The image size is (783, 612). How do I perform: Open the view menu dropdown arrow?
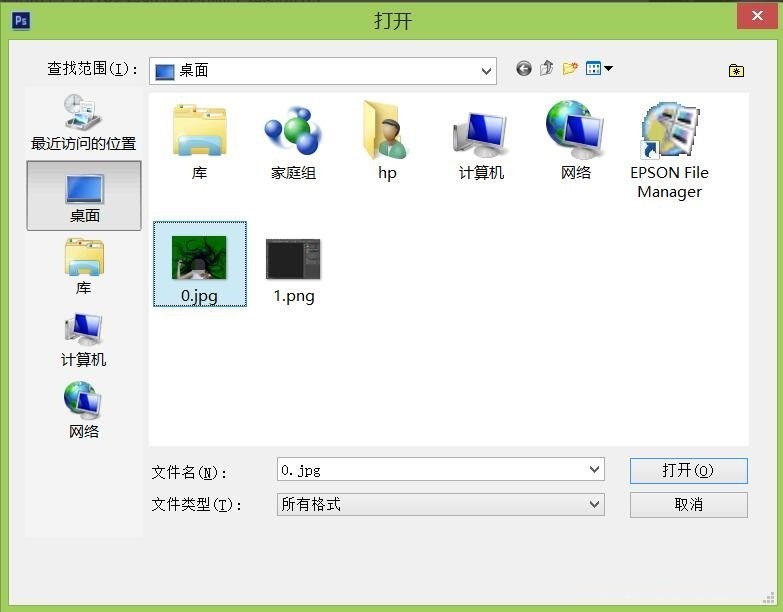pos(608,68)
